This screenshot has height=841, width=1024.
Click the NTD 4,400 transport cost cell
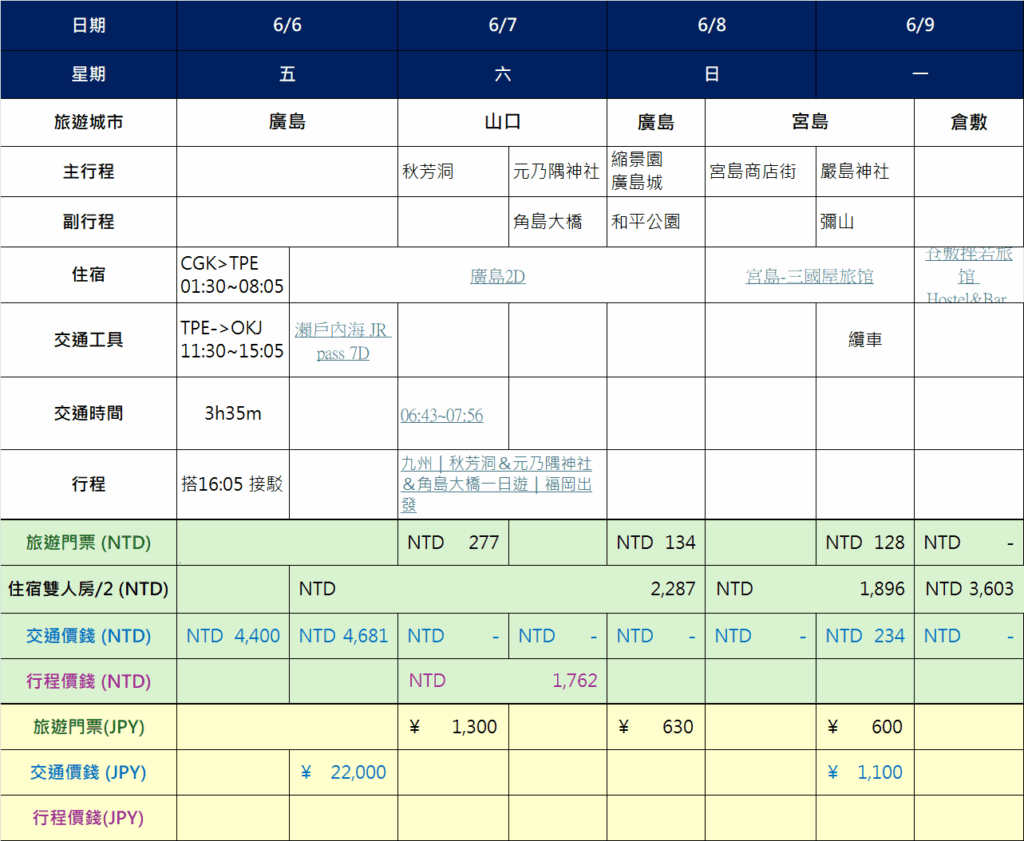click(233, 636)
